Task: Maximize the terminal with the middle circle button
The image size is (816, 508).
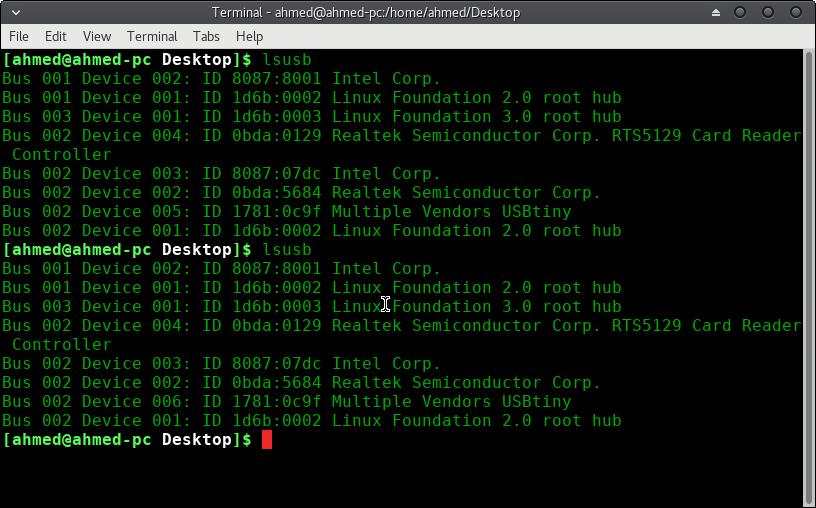Action: coord(768,12)
